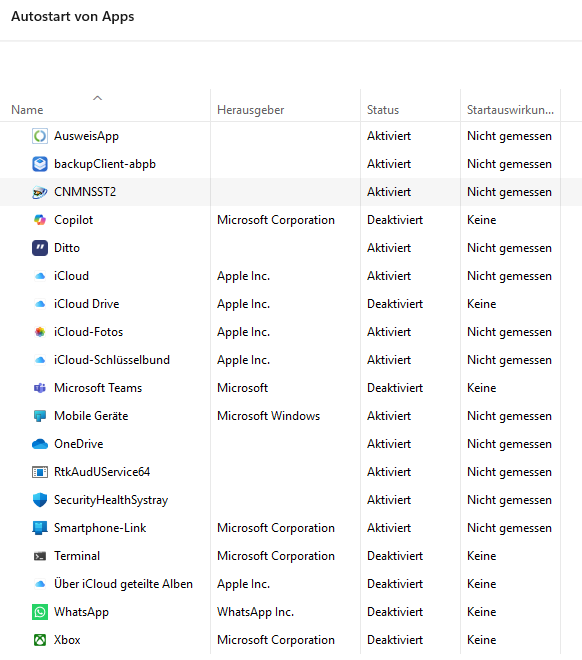The width and height of the screenshot is (582, 660).
Task: Click the Mobile Geräte icon
Action: pos(40,416)
